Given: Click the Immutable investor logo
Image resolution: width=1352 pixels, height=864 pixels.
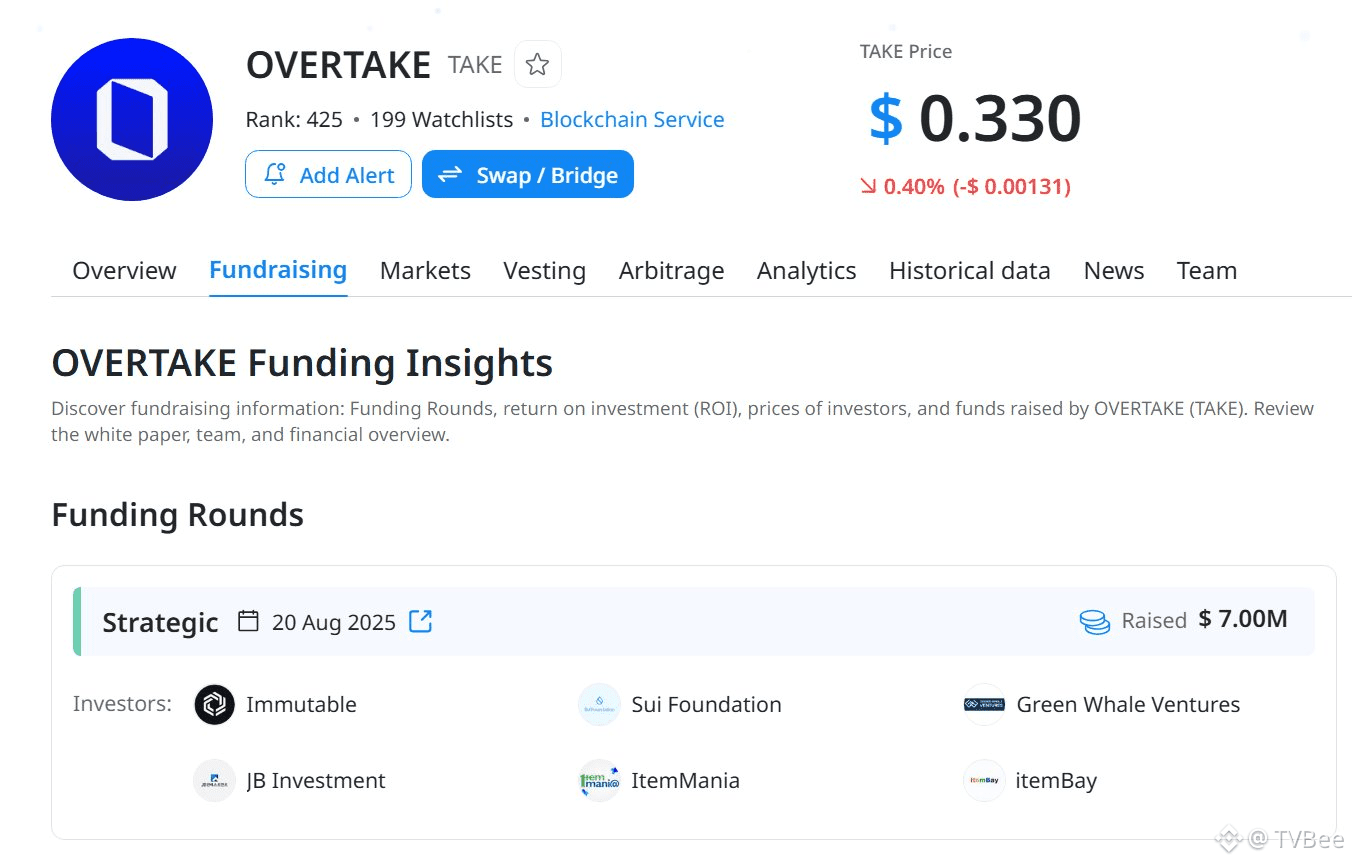Looking at the screenshot, I should (214, 704).
